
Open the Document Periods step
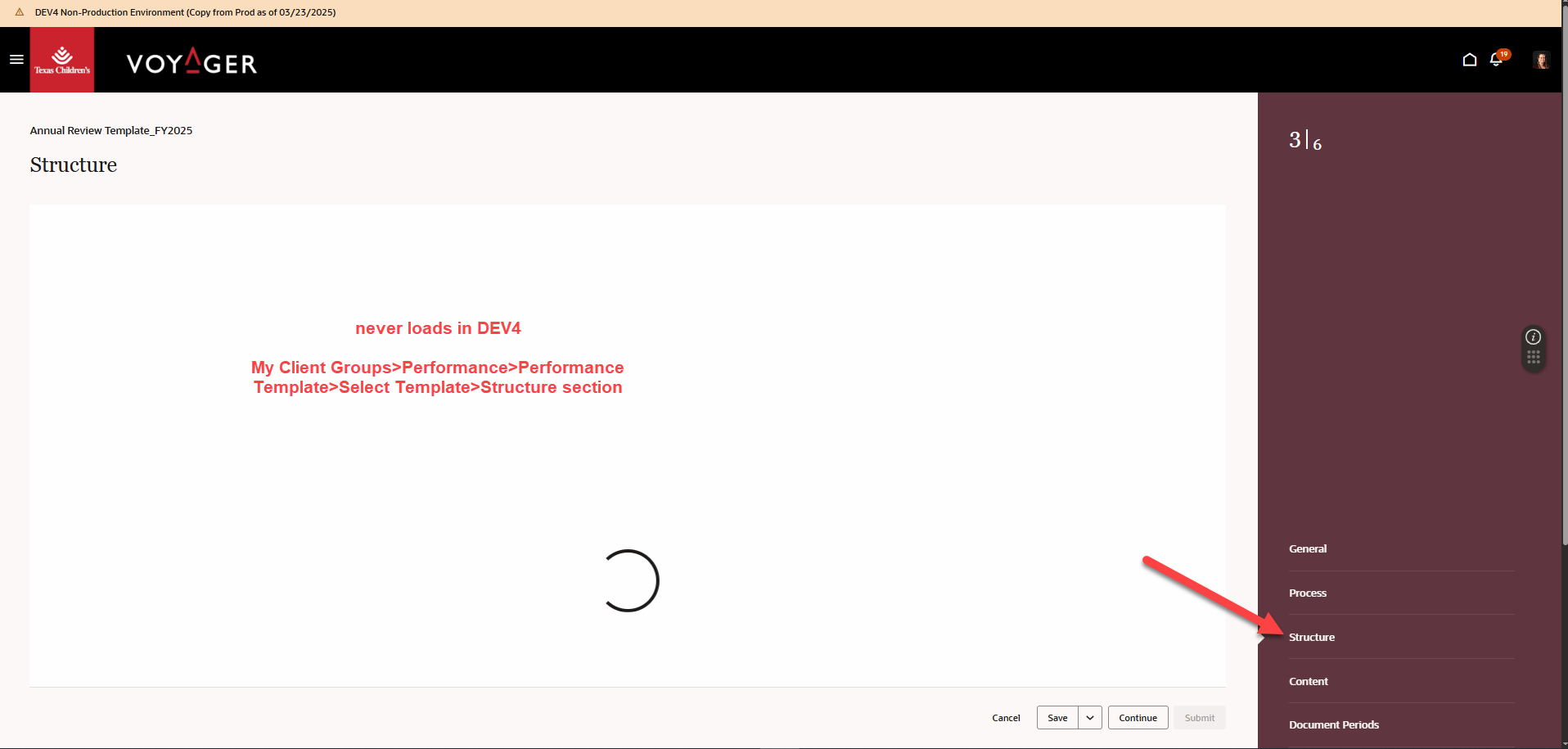click(1334, 724)
